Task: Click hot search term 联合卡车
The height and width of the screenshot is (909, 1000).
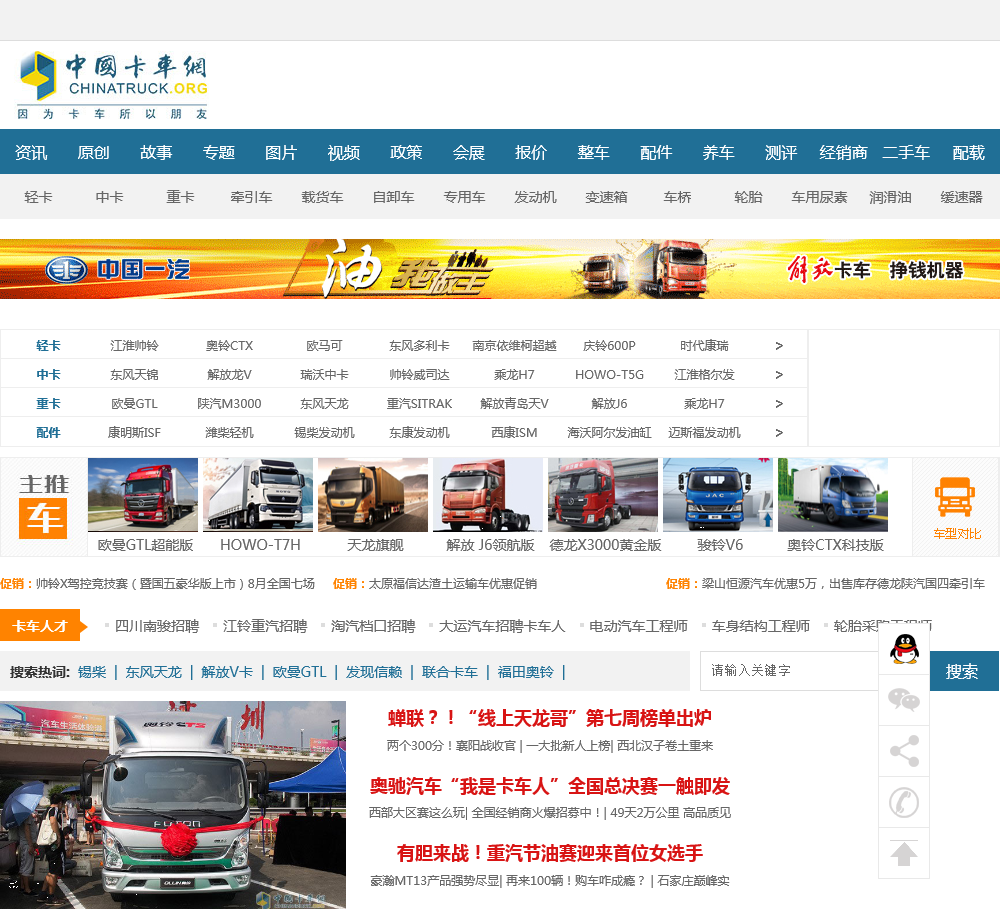Action: point(450,672)
